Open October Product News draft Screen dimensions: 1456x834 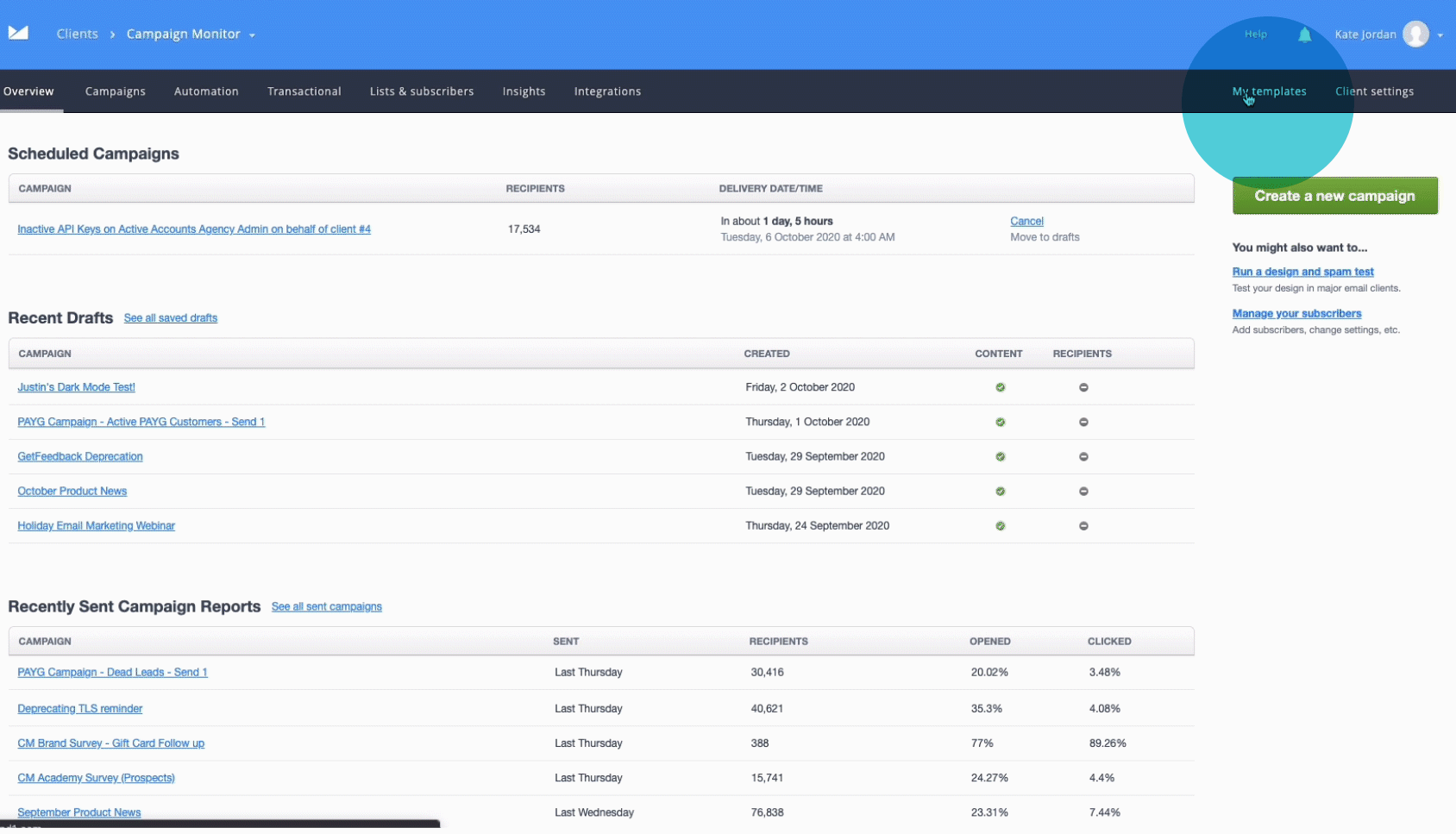[72, 491]
